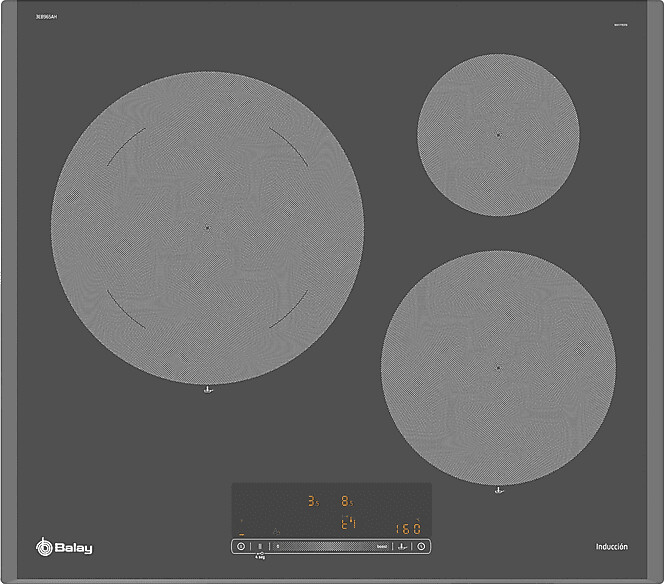Tap the pause/lock key icon
Screen dimensions: 664x584
260,547
